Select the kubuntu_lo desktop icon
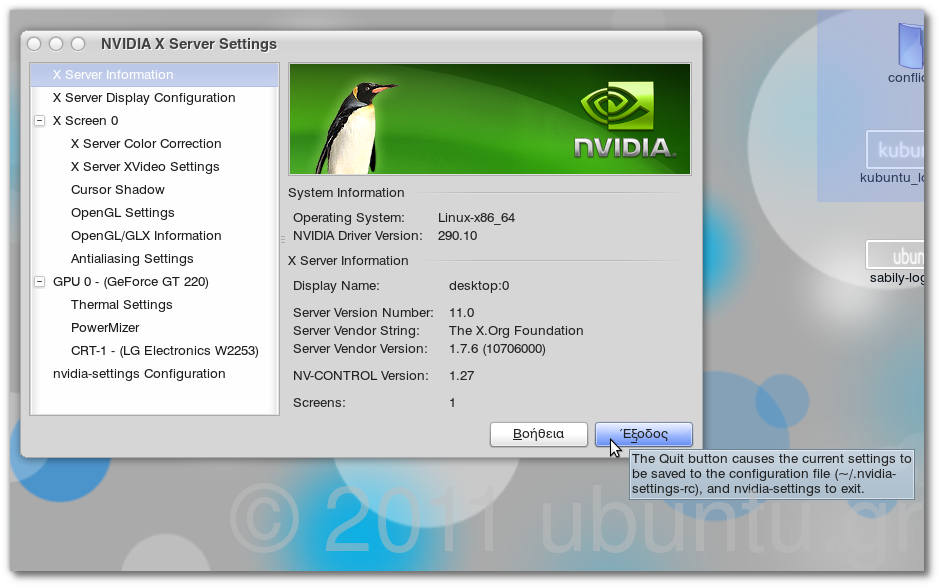The height and width of the screenshot is (588, 941). pos(894,157)
